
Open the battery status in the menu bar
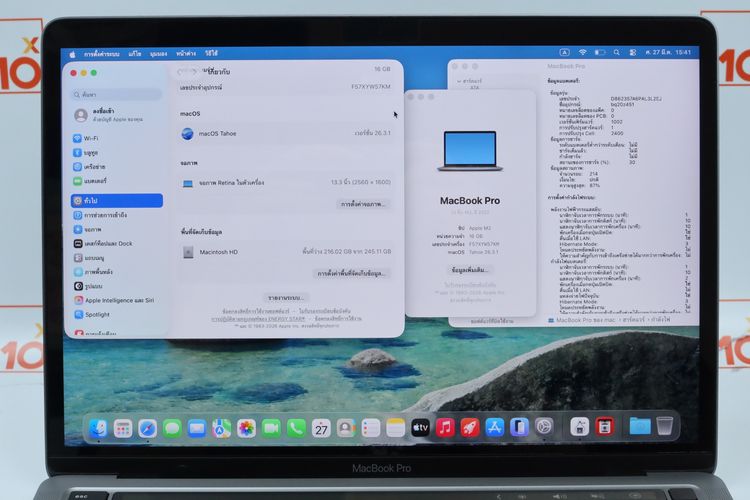(600, 52)
